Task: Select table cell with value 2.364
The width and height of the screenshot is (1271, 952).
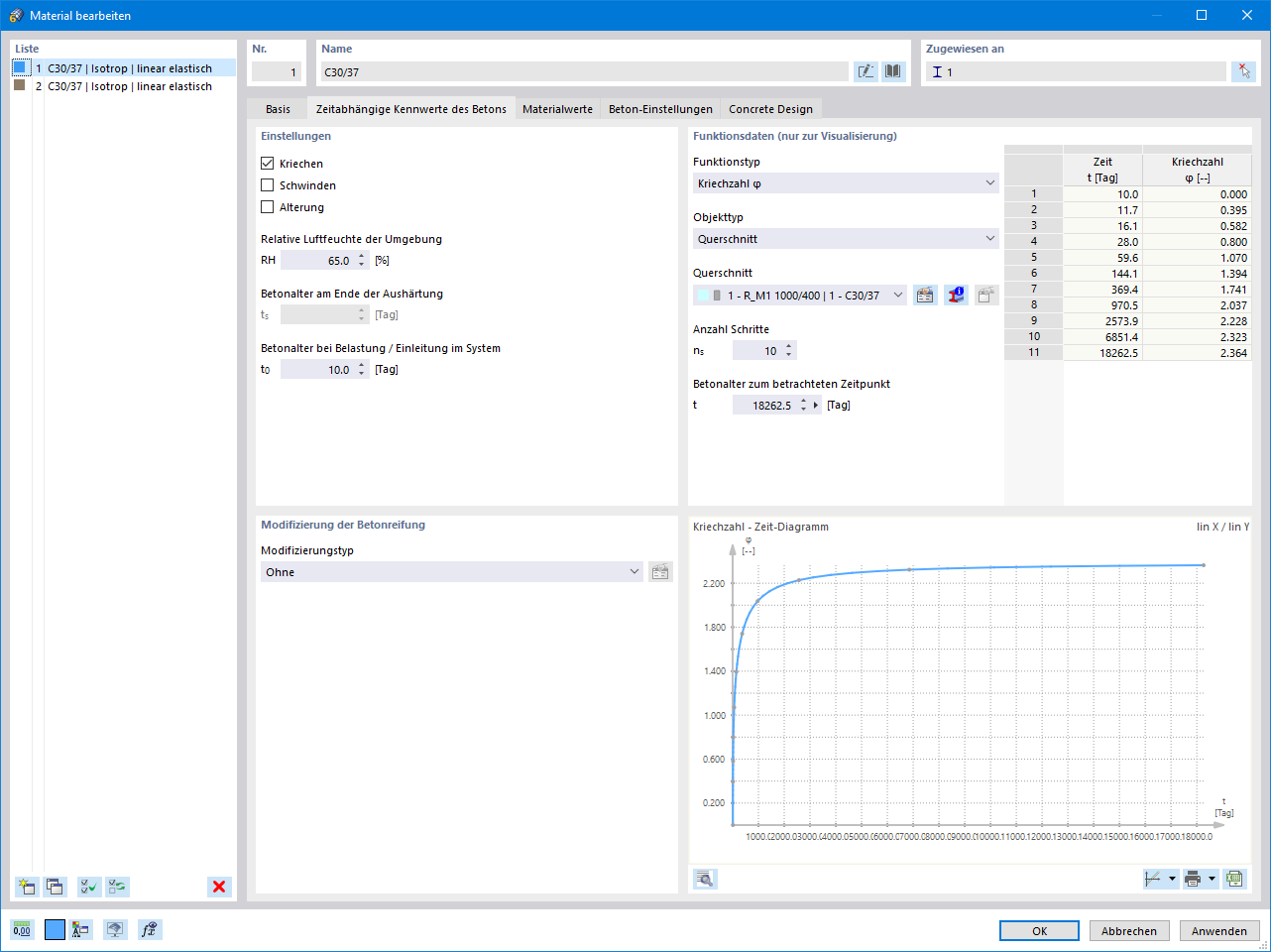Action: click(x=1197, y=353)
